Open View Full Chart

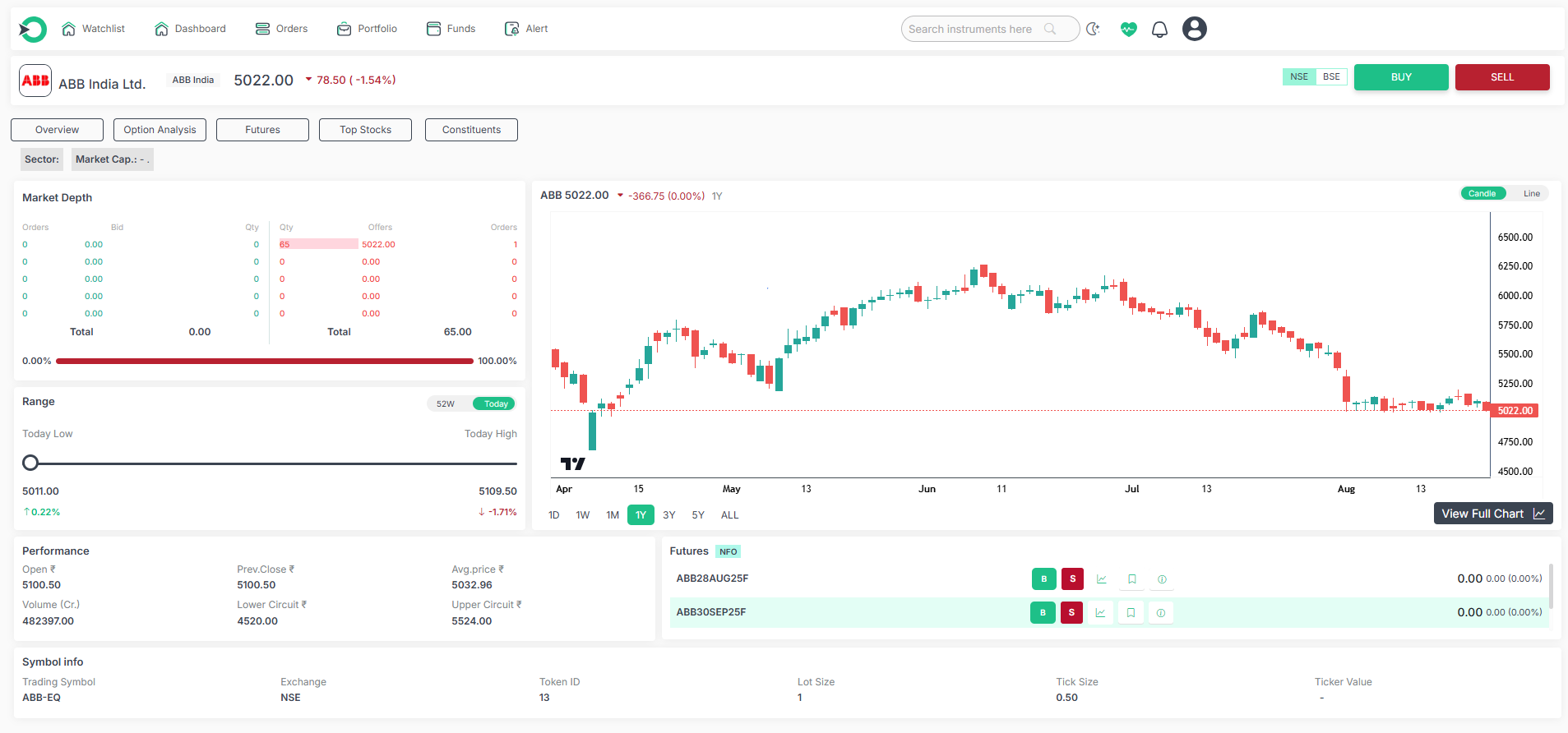click(x=1492, y=514)
